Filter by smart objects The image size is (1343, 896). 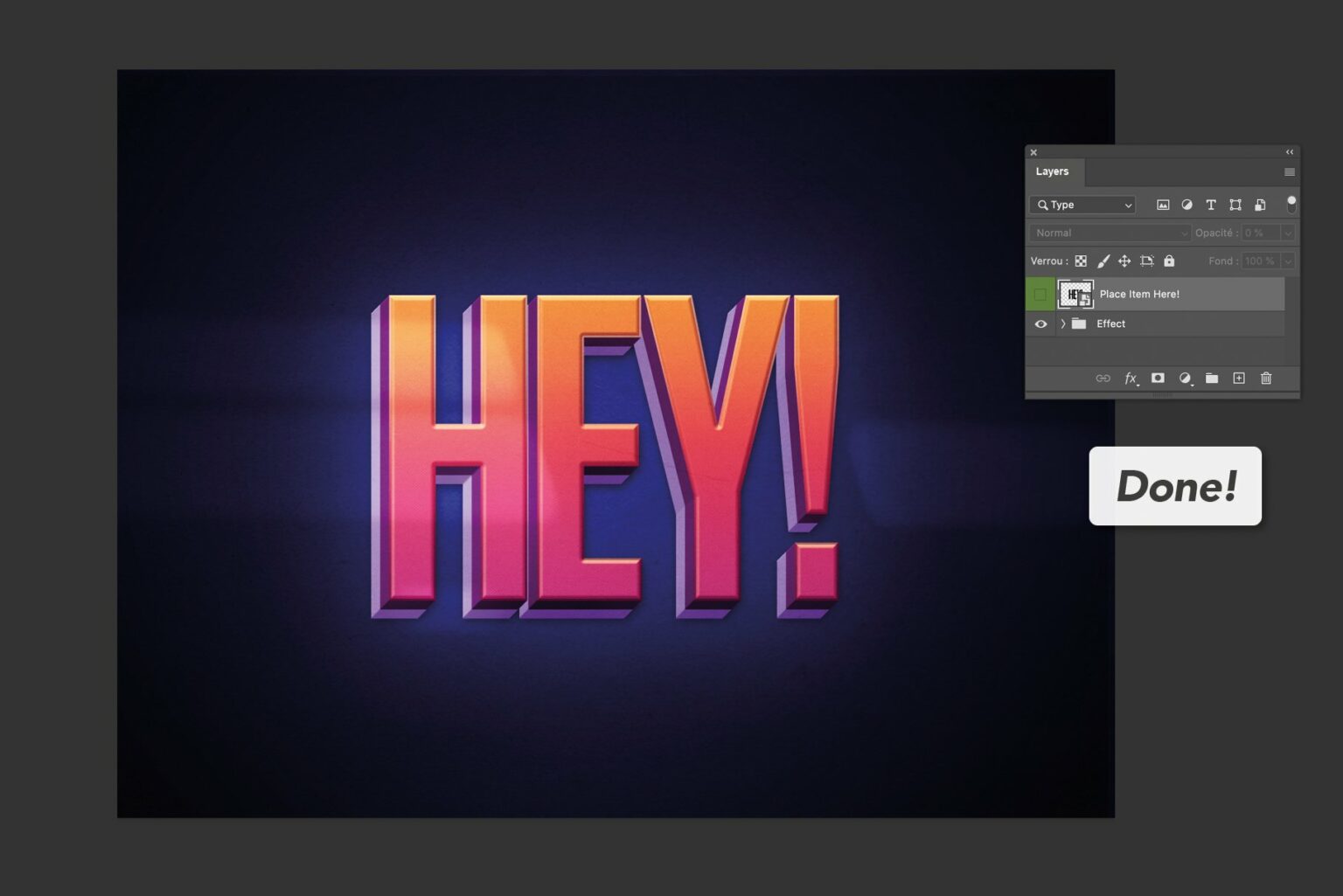tap(1259, 205)
